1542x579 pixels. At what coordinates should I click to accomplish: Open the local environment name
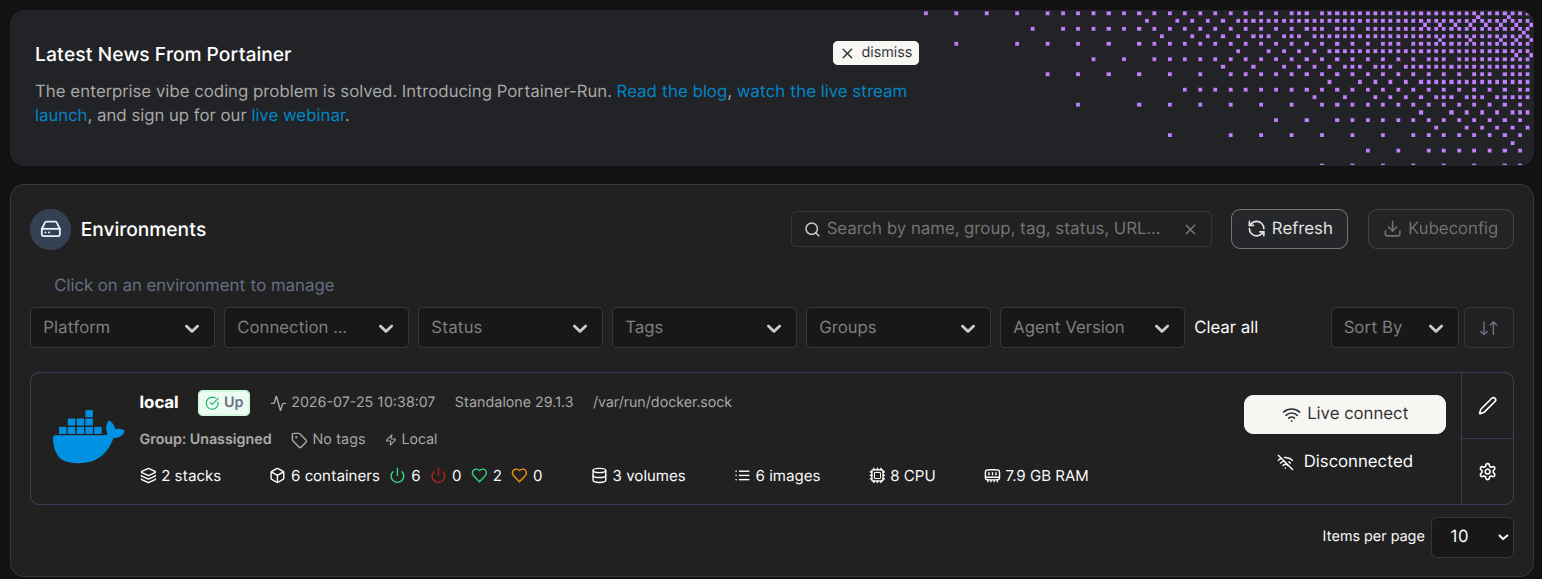pyautogui.click(x=159, y=402)
